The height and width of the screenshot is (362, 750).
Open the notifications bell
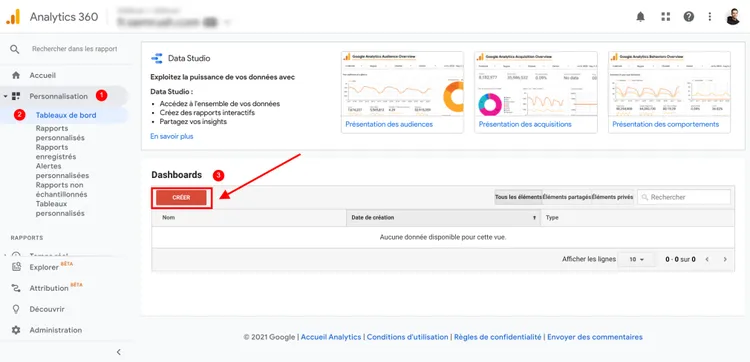[x=640, y=17]
